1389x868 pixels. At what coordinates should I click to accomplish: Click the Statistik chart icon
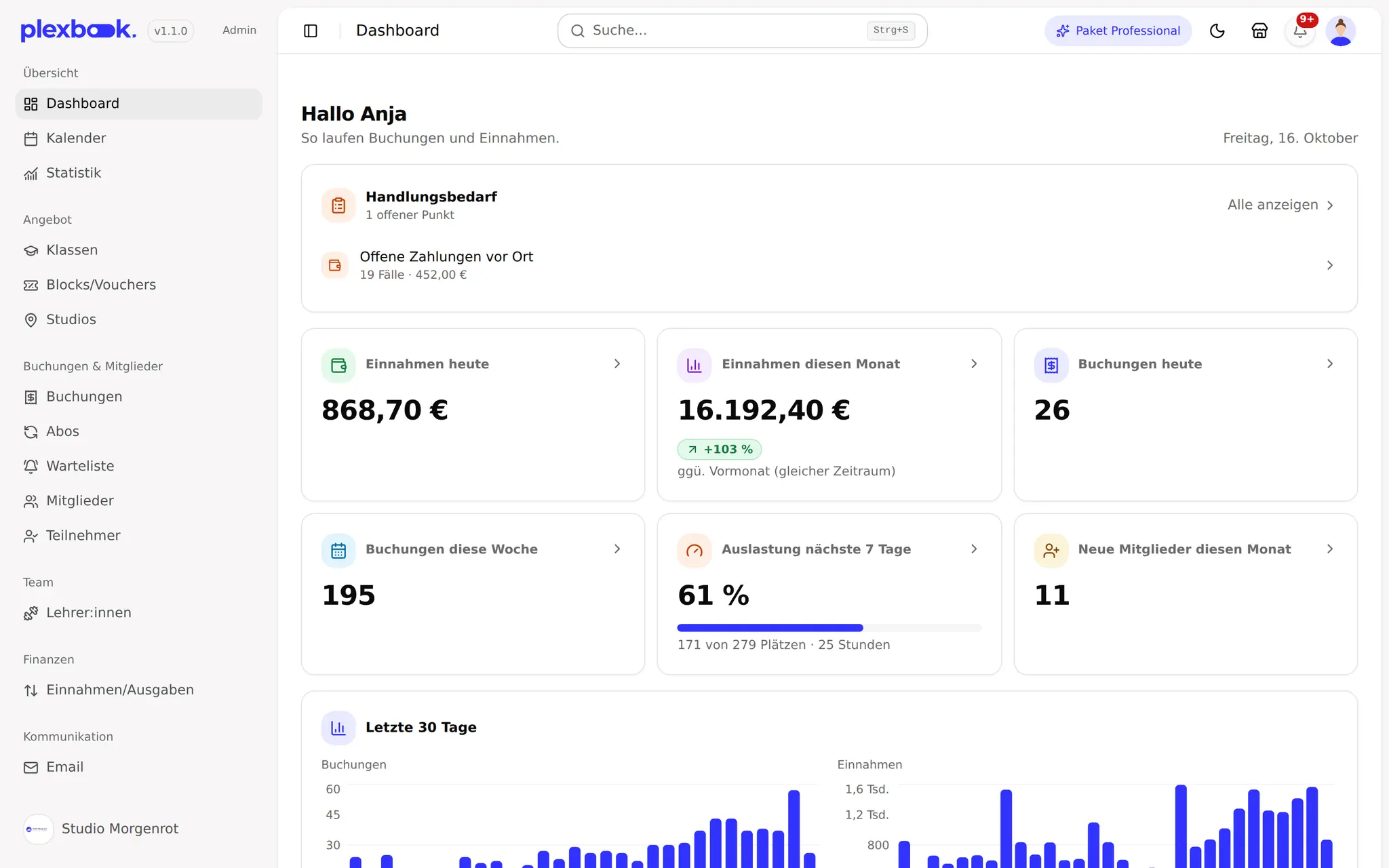coord(31,174)
